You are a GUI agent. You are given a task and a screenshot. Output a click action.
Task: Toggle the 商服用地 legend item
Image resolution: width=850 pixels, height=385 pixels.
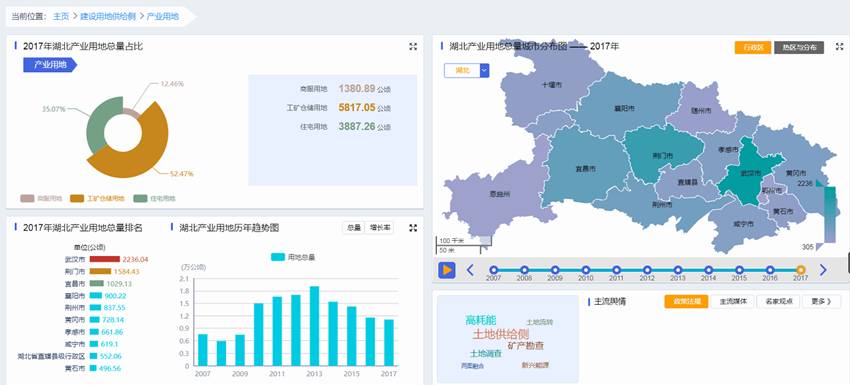click(x=41, y=198)
